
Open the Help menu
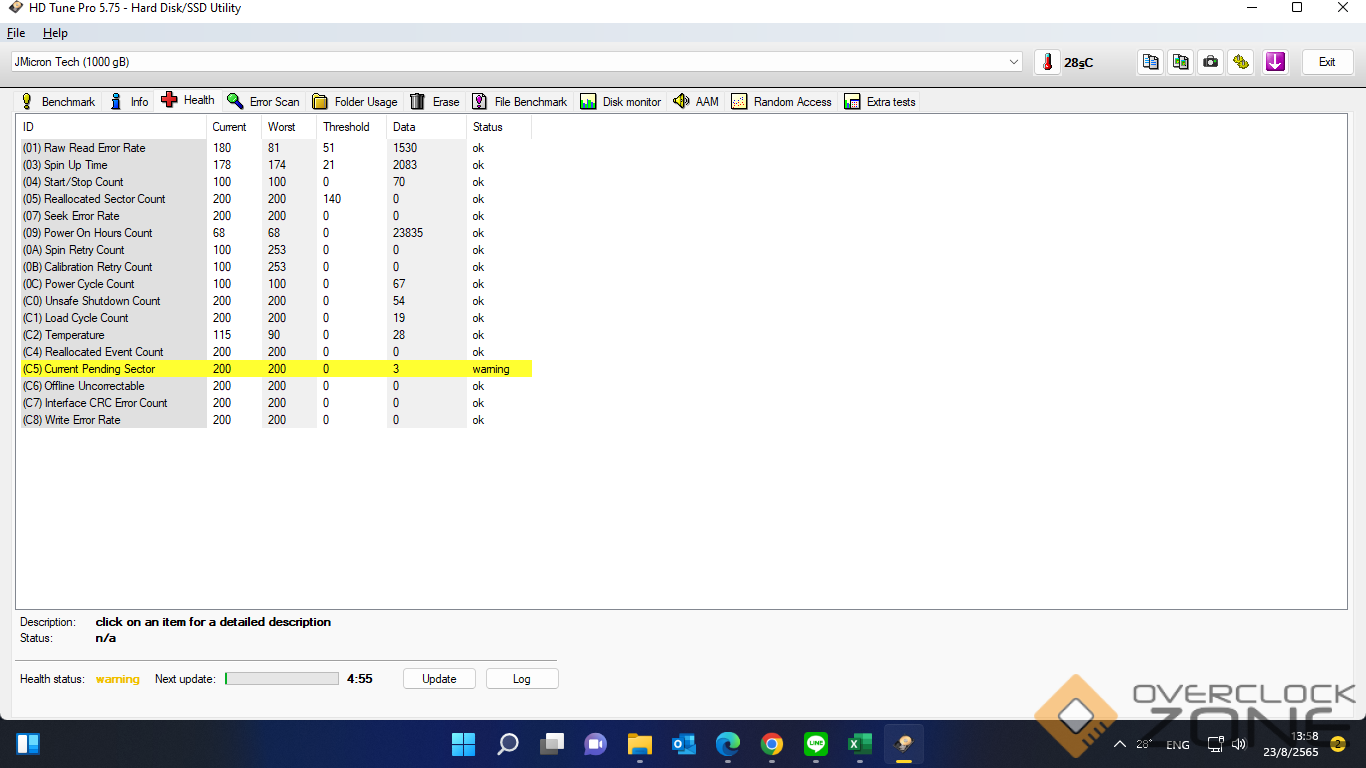[55, 33]
